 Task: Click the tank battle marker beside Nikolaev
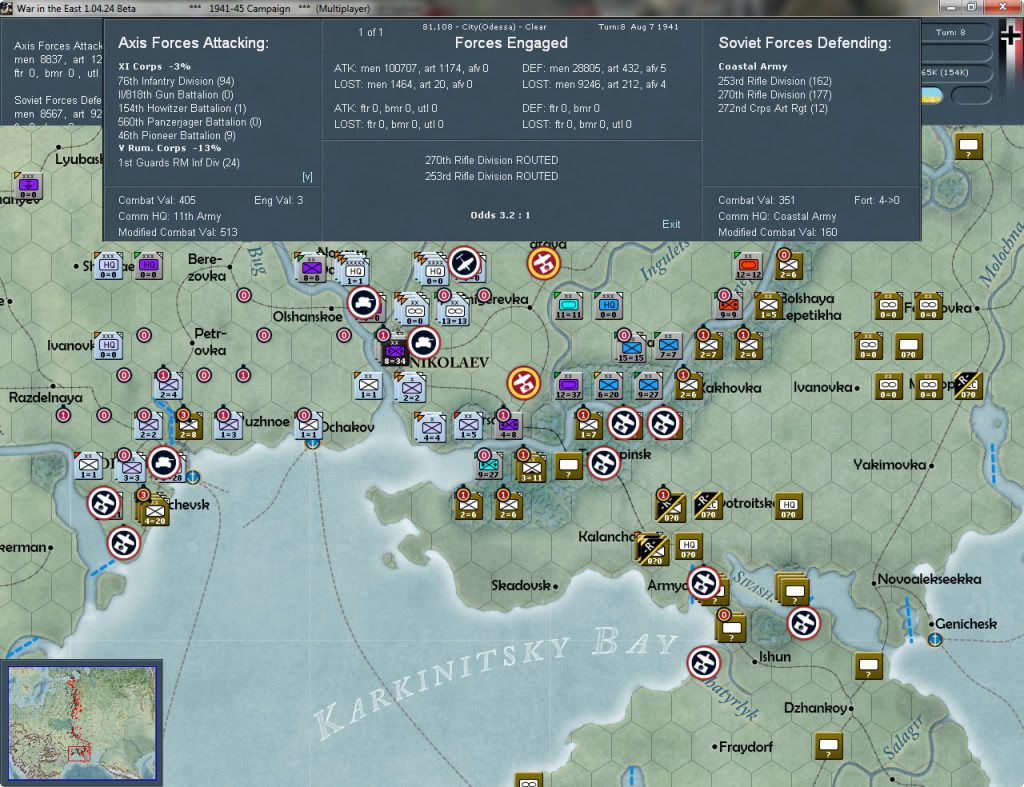tap(423, 342)
